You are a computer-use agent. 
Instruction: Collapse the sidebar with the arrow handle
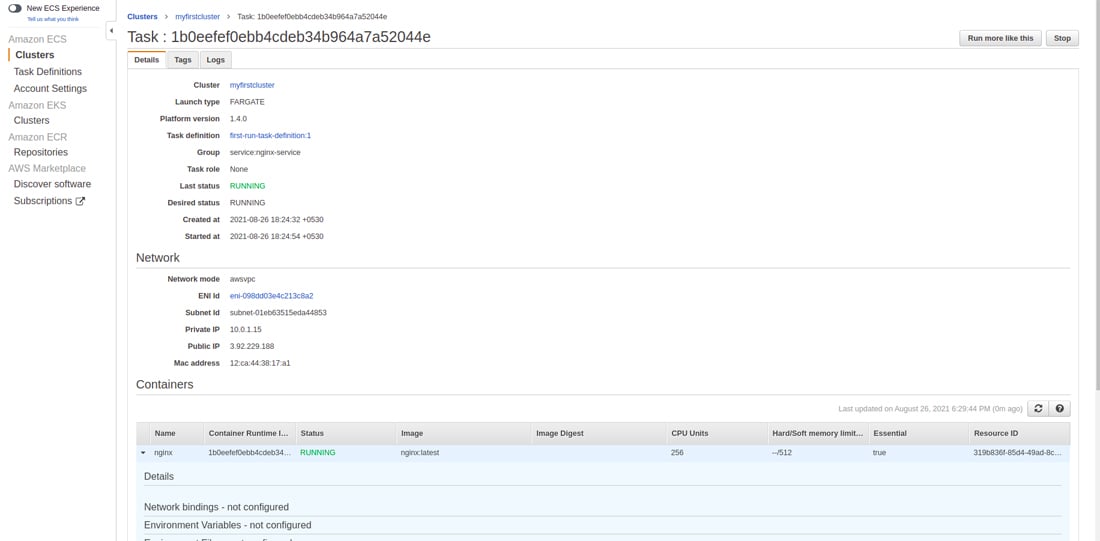[111, 31]
